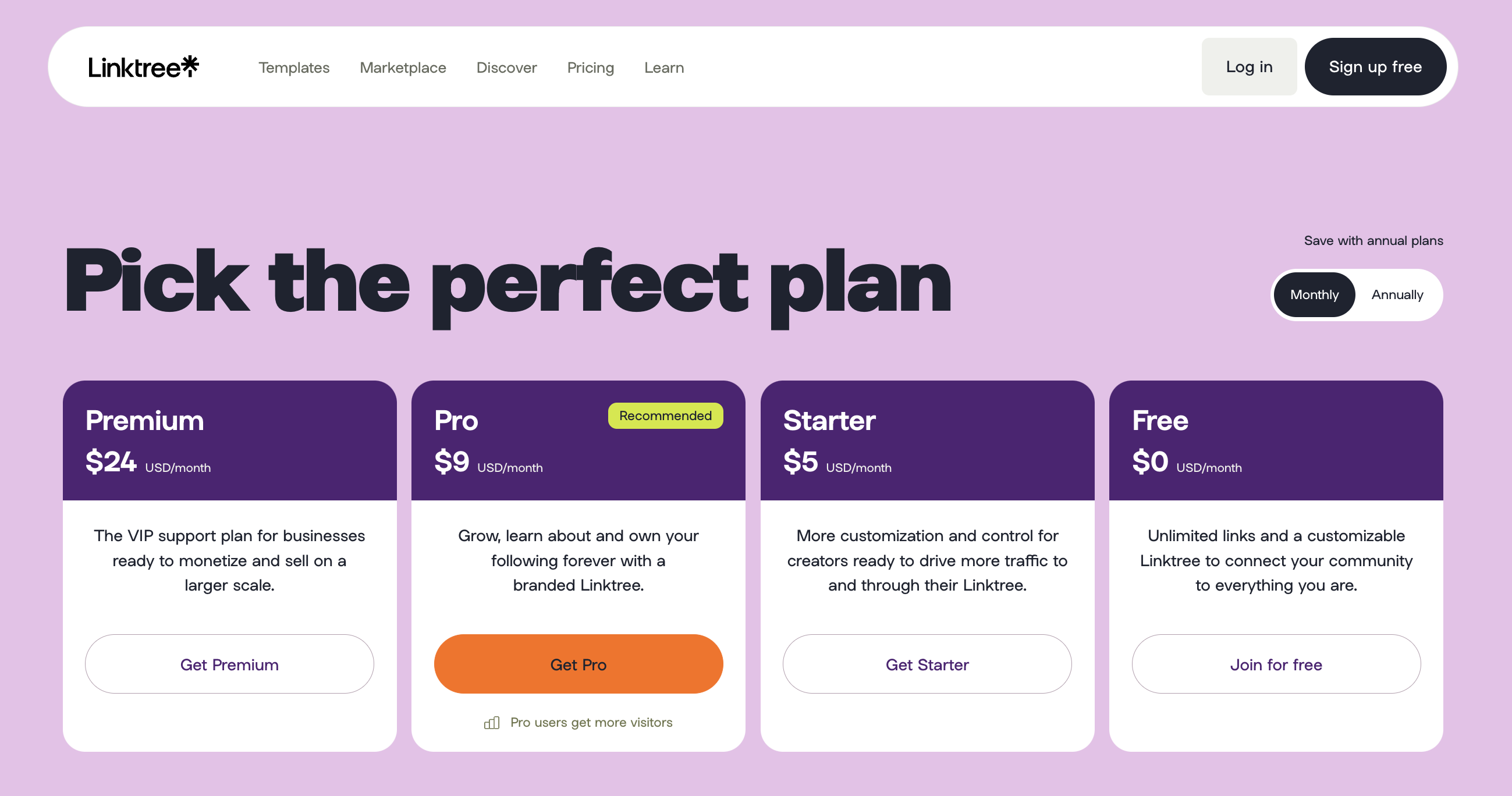Toggle to Monthly billing period
Screen dimensions: 1512x796
[1314, 294]
